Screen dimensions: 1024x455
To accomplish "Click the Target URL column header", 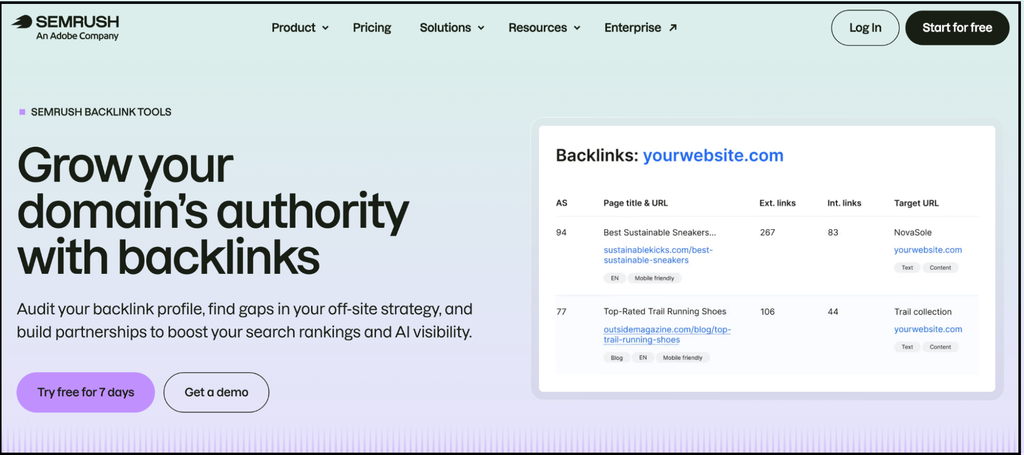I will click(916, 203).
